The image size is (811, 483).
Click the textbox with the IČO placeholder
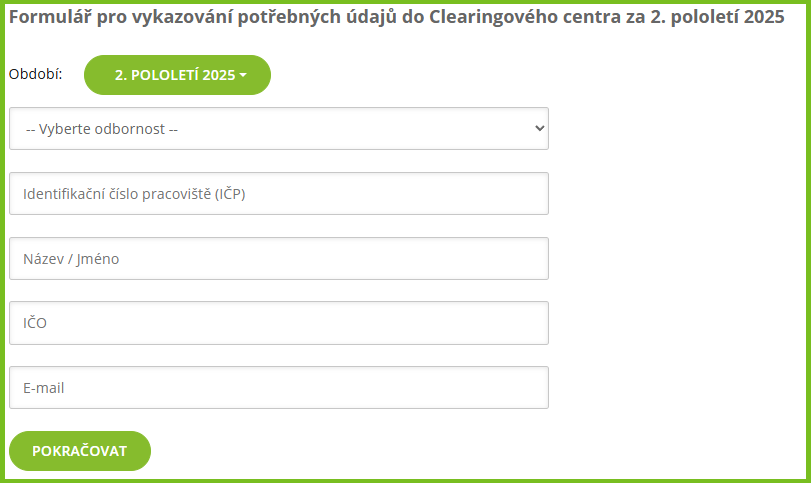point(279,323)
